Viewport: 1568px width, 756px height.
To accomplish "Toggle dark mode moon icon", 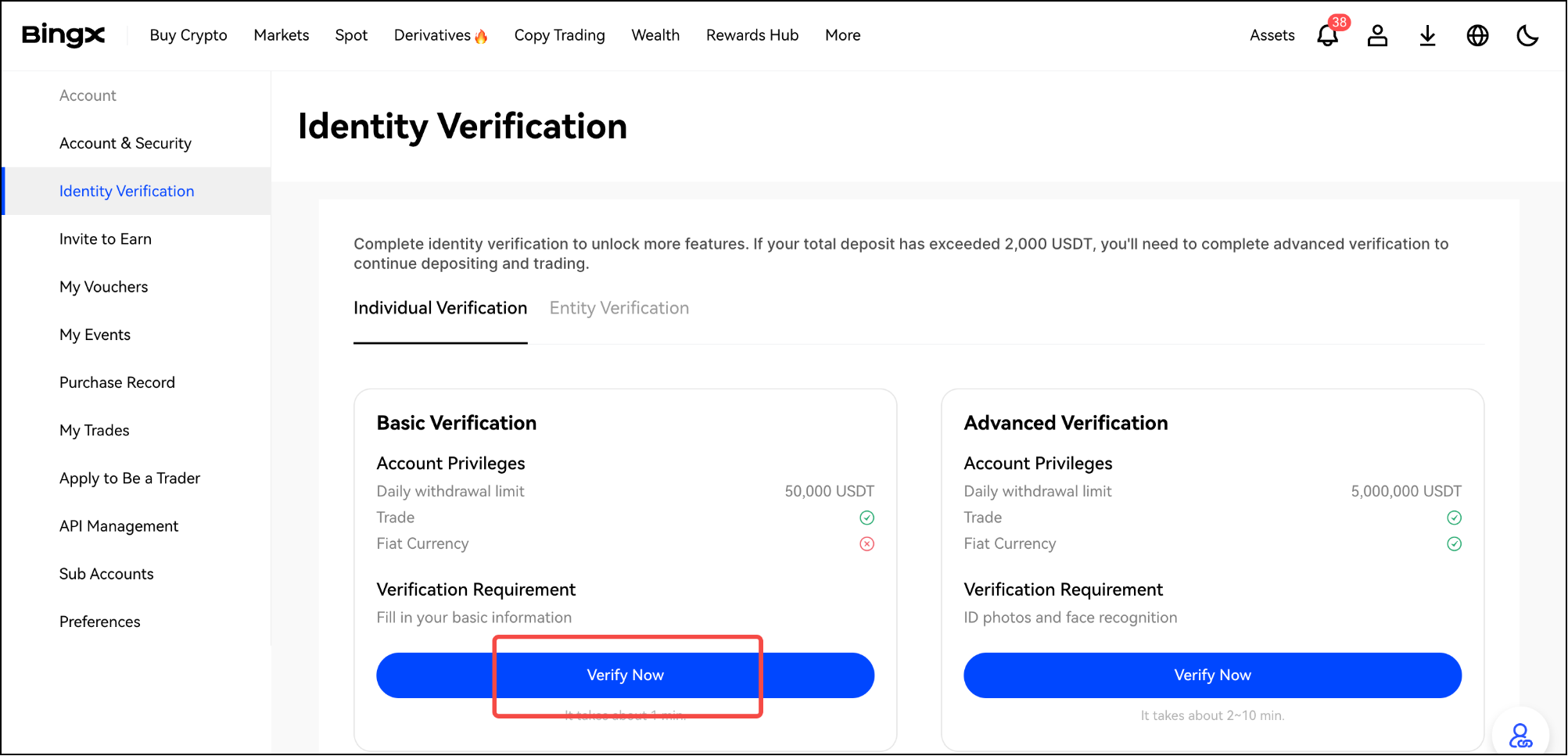I will (x=1527, y=35).
